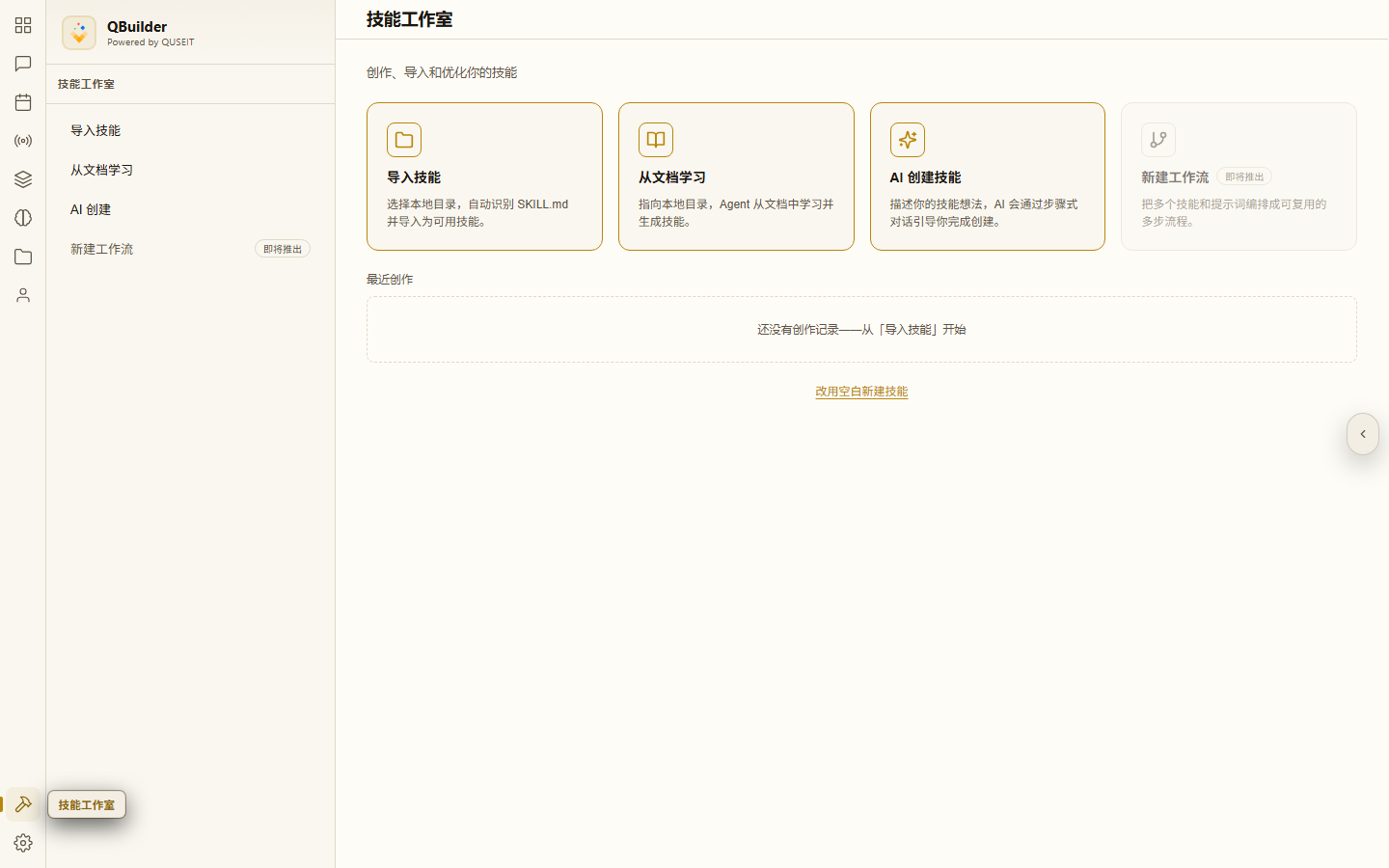Click the 描述你的技能想法 description text
1389x868 pixels.
984,213
